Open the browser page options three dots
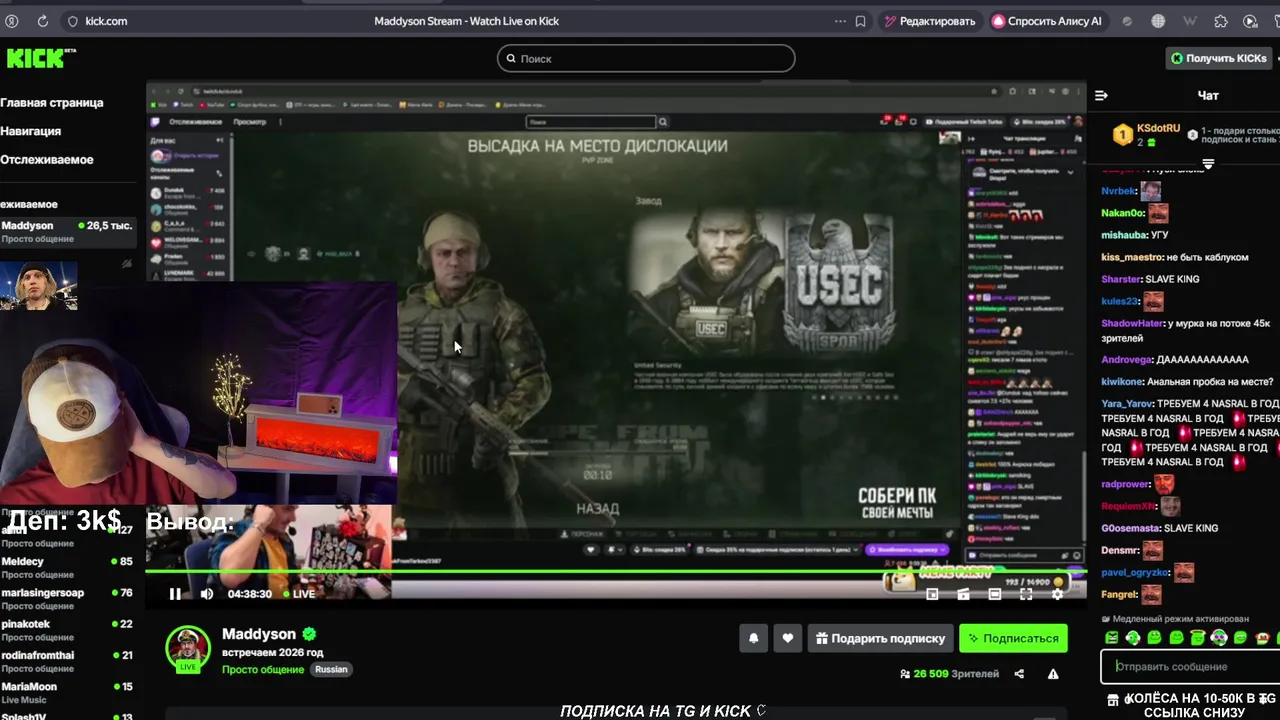1280x720 pixels. tap(840, 21)
